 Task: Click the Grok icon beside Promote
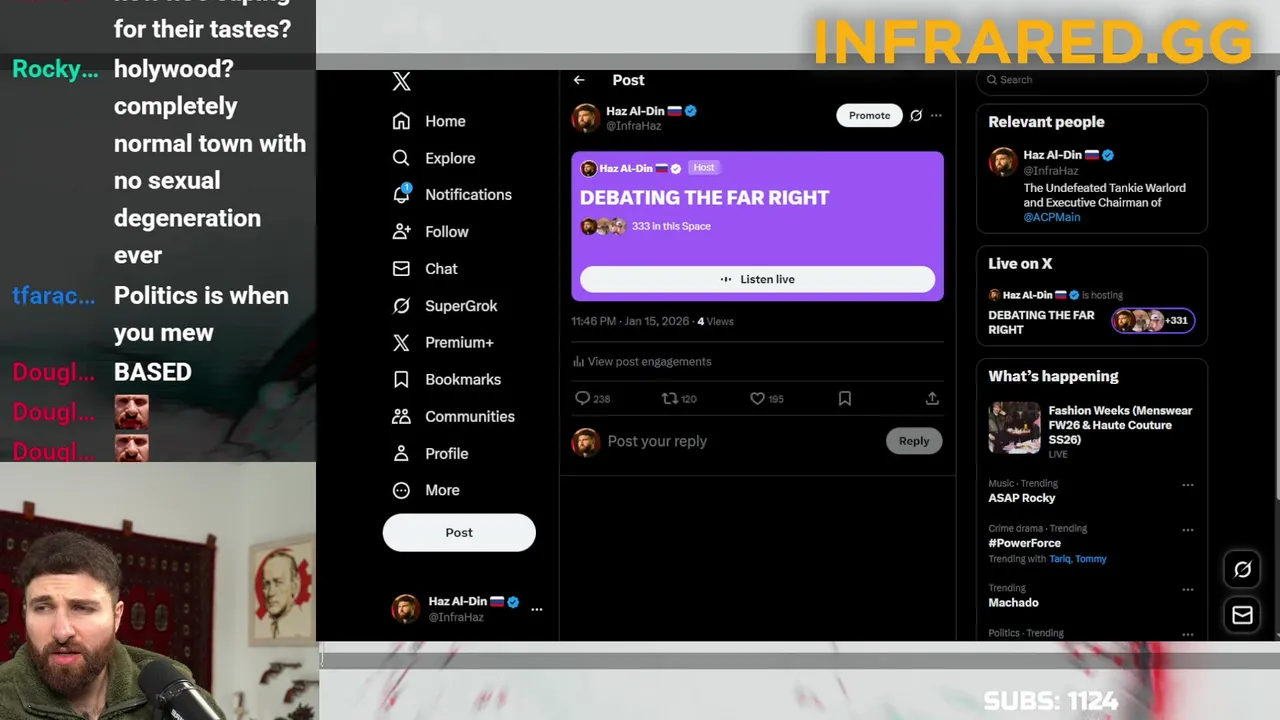916,116
